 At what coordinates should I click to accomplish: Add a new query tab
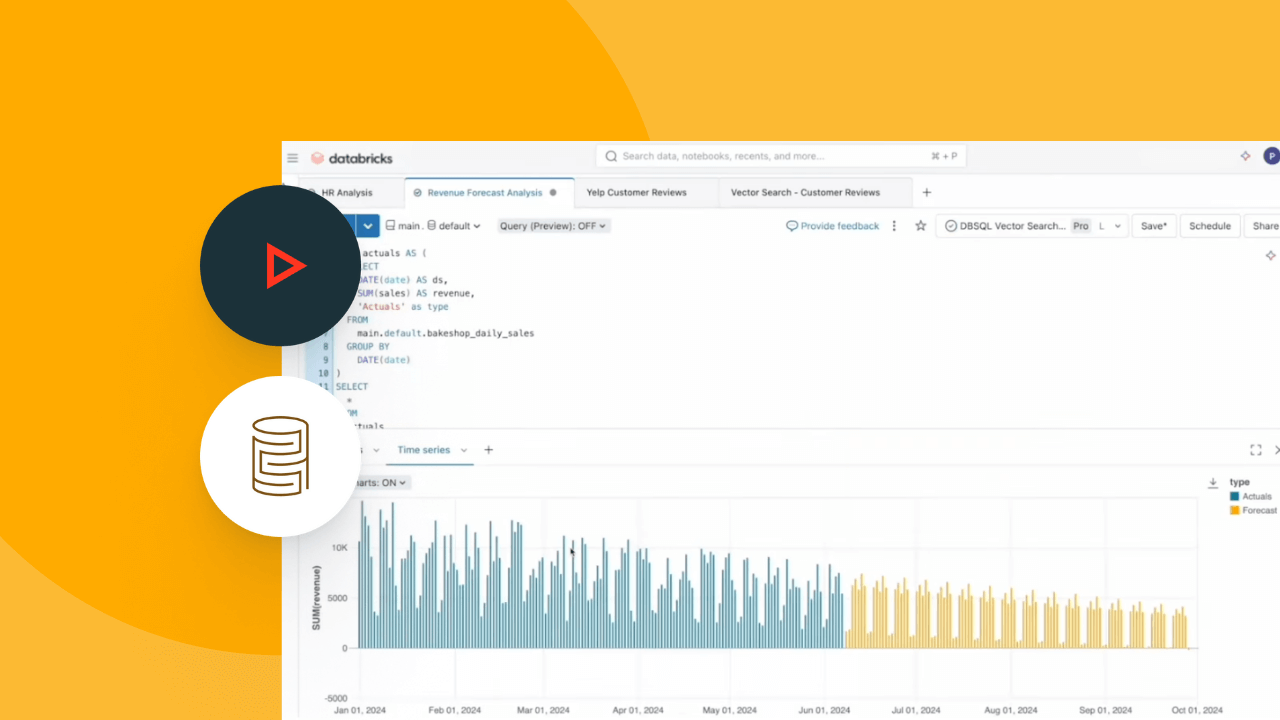926,192
